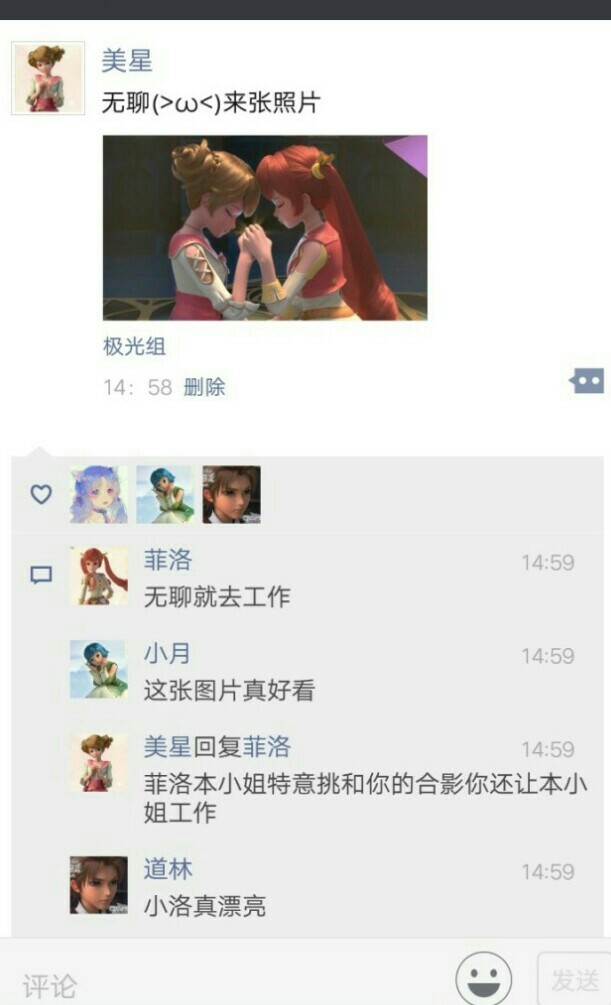Image resolution: width=611 pixels, height=1005 pixels.
Task: Open post author name 美星
Action: pyautogui.click(x=127, y=61)
